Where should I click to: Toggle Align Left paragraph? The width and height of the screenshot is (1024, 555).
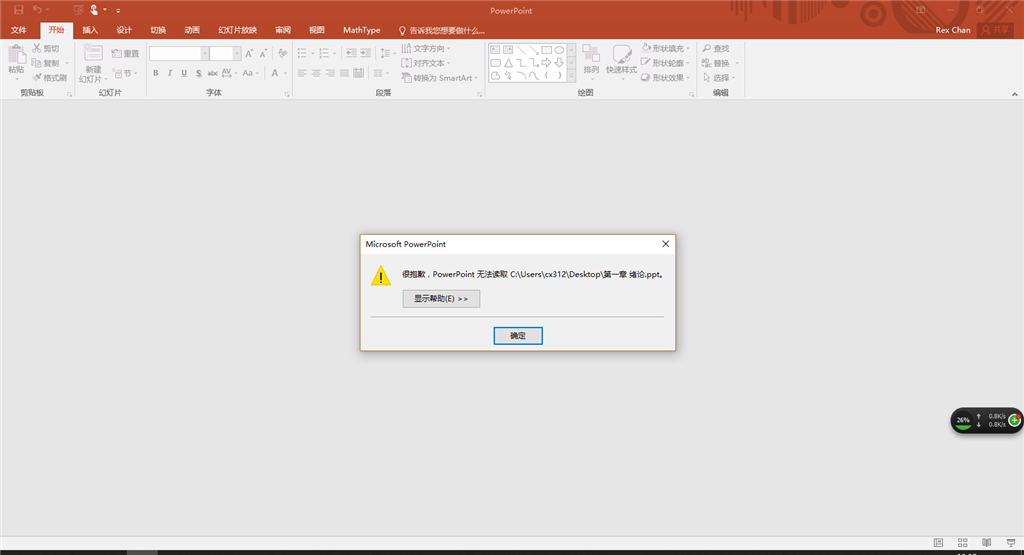[302, 73]
